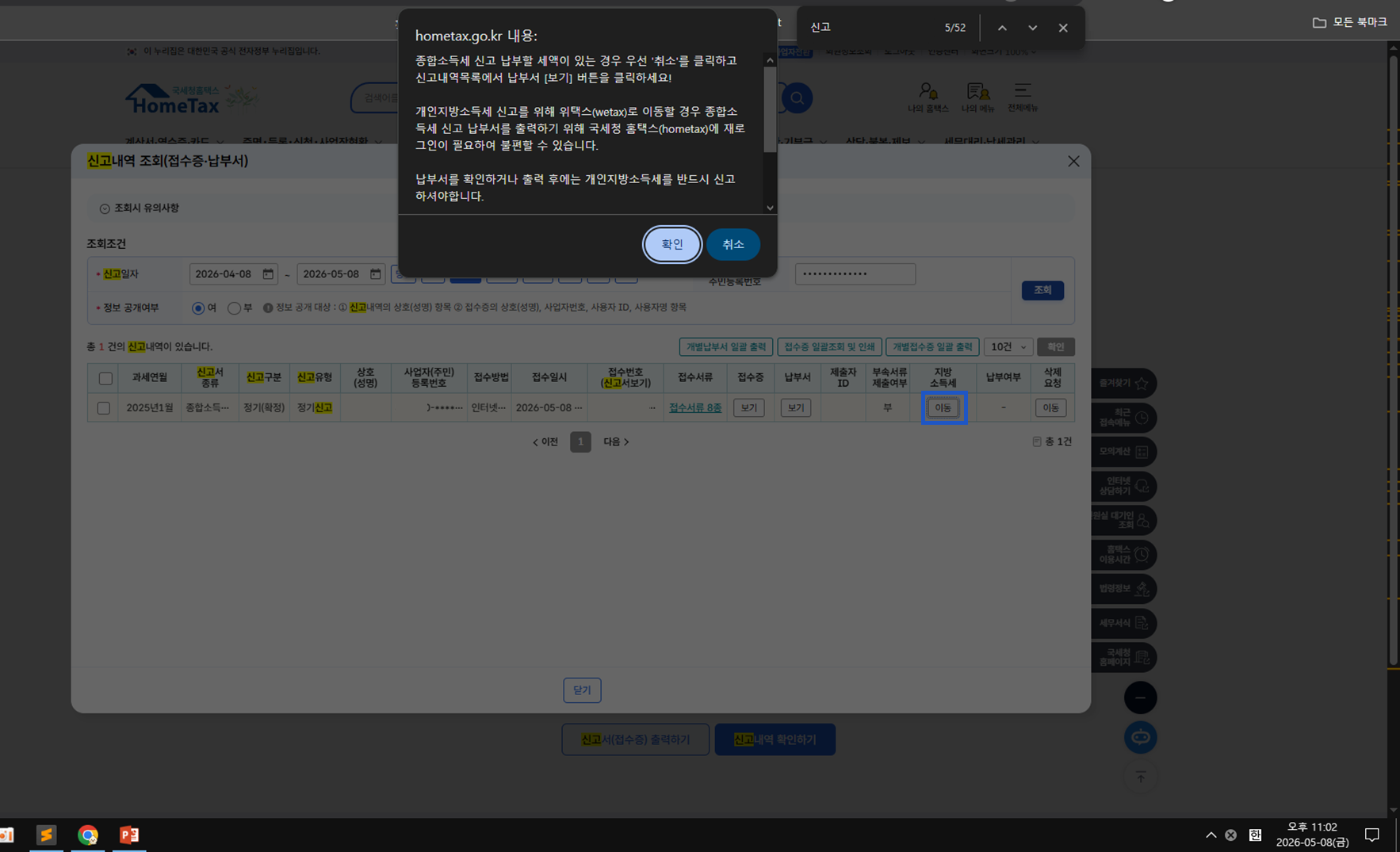Image resolution: width=1400 pixels, height=852 pixels.
Task: Click the 닫기 button
Action: (x=582, y=690)
